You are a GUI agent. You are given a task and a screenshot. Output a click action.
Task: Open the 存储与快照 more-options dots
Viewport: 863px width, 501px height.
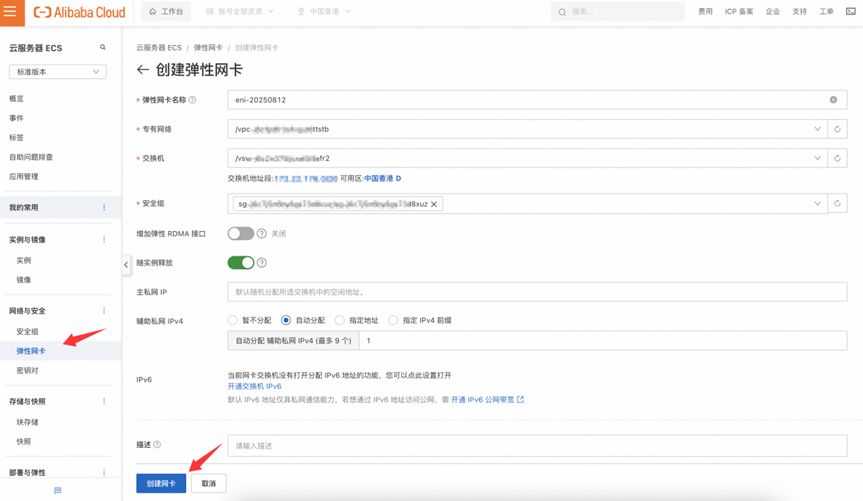(104, 401)
